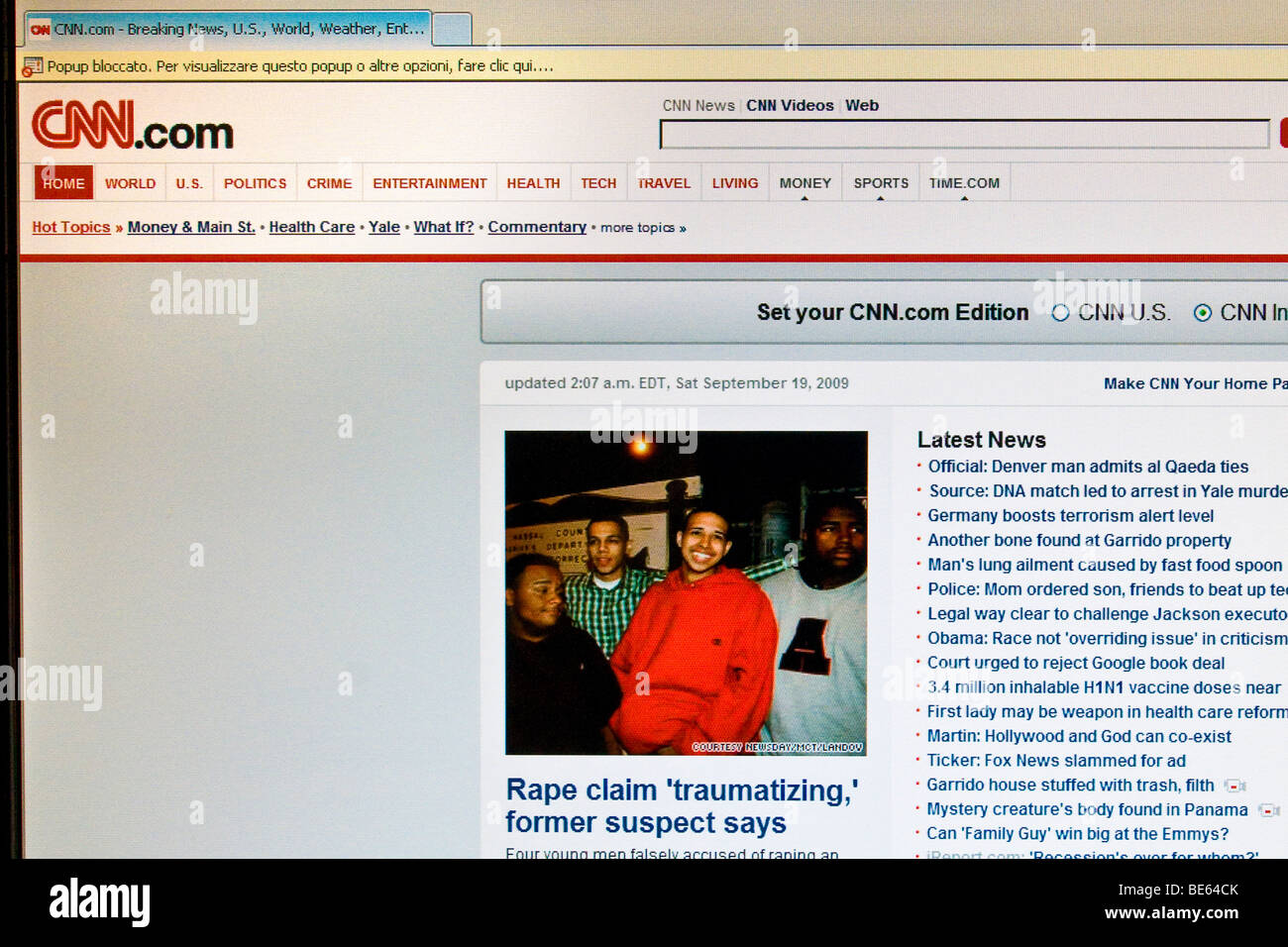This screenshot has width=1288, height=947.
Task: Open the SPORTS navigation dropdown
Action: [x=881, y=183]
